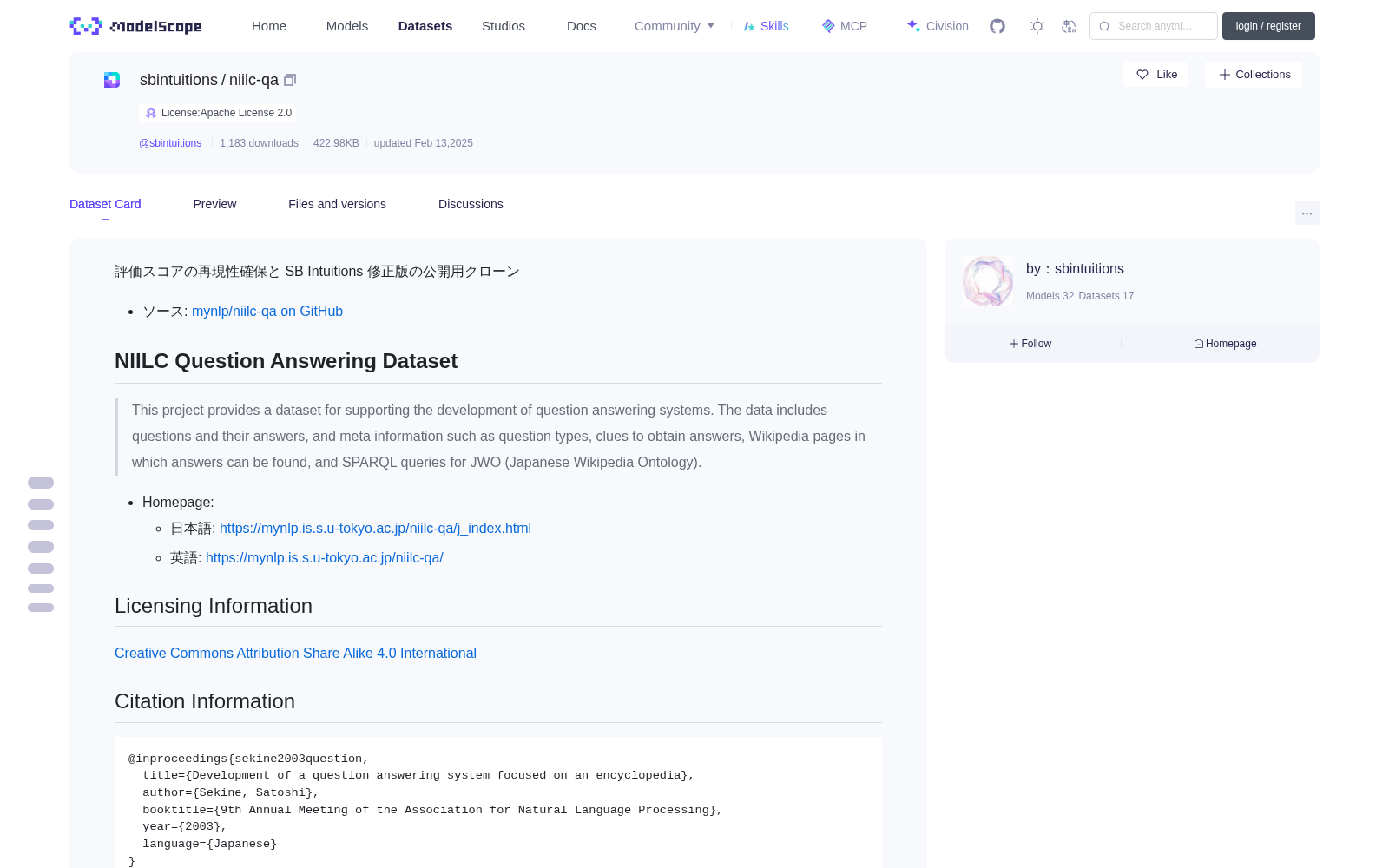Switch to the Dataset Card tab
Viewport: 1389px width, 868px height.
click(105, 204)
